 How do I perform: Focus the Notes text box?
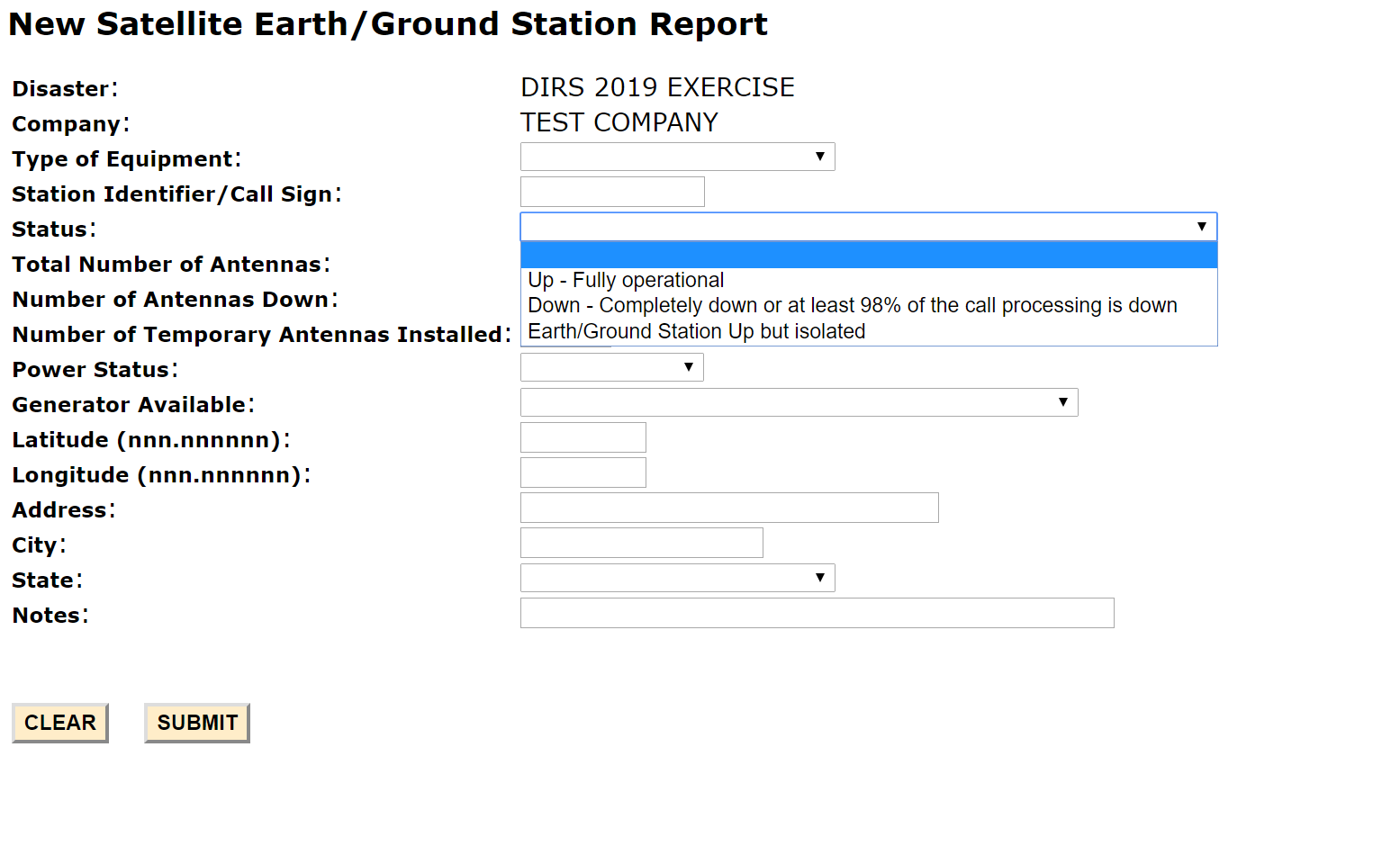click(x=817, y=613)
